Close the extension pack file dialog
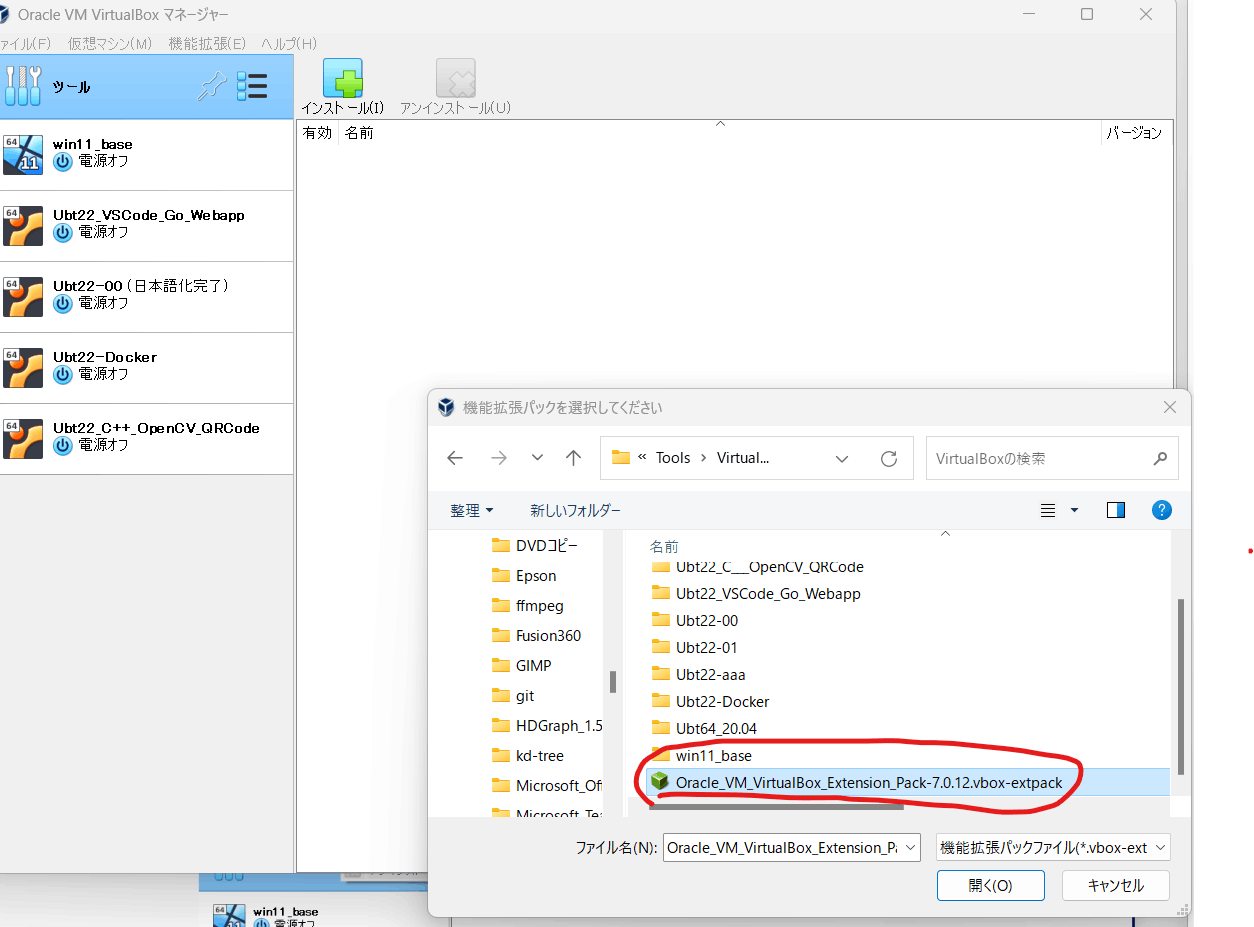Screen dimensions: 1254x927 point(1169,407)
